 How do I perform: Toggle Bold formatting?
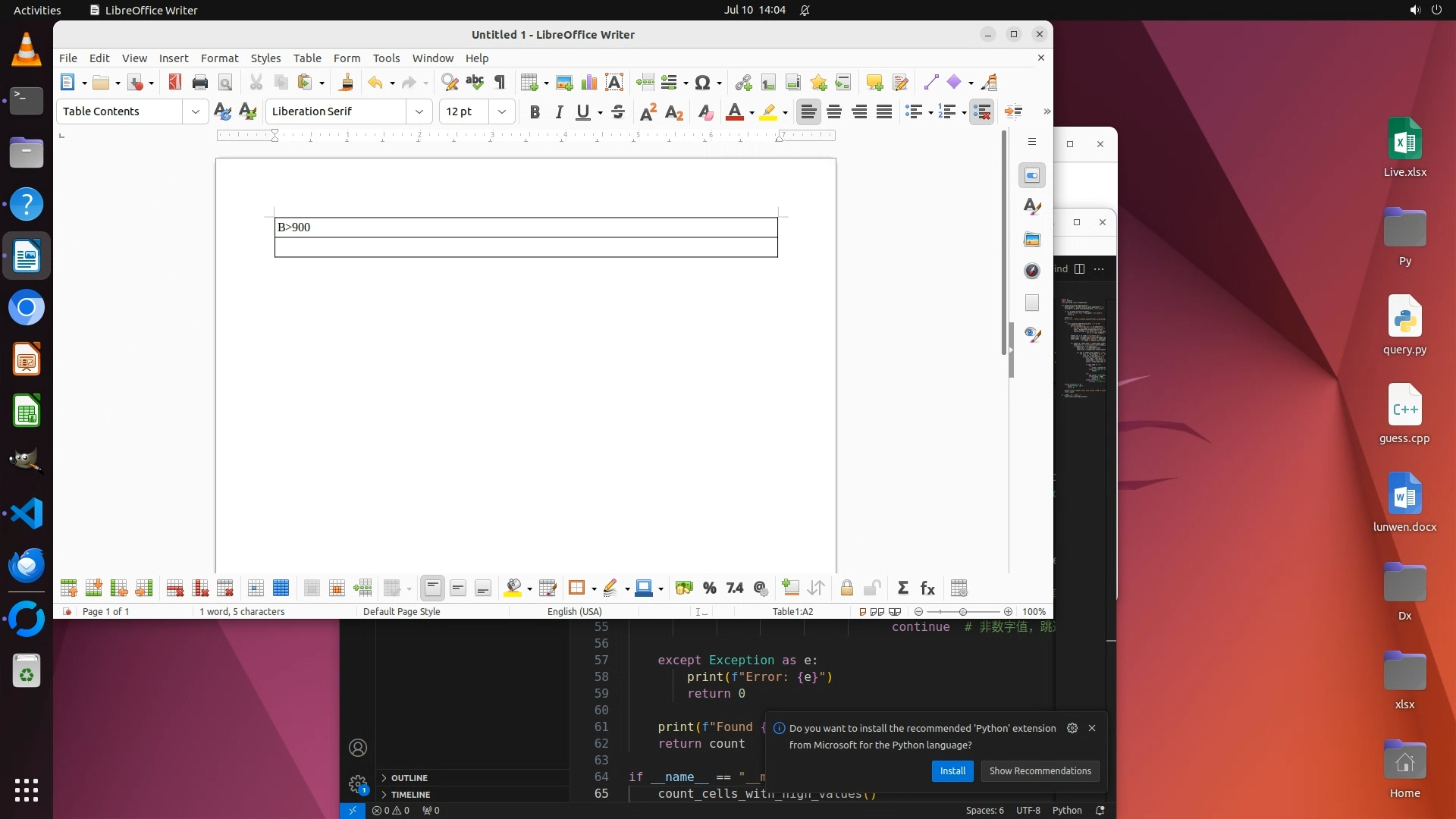(x=535, y=112)
